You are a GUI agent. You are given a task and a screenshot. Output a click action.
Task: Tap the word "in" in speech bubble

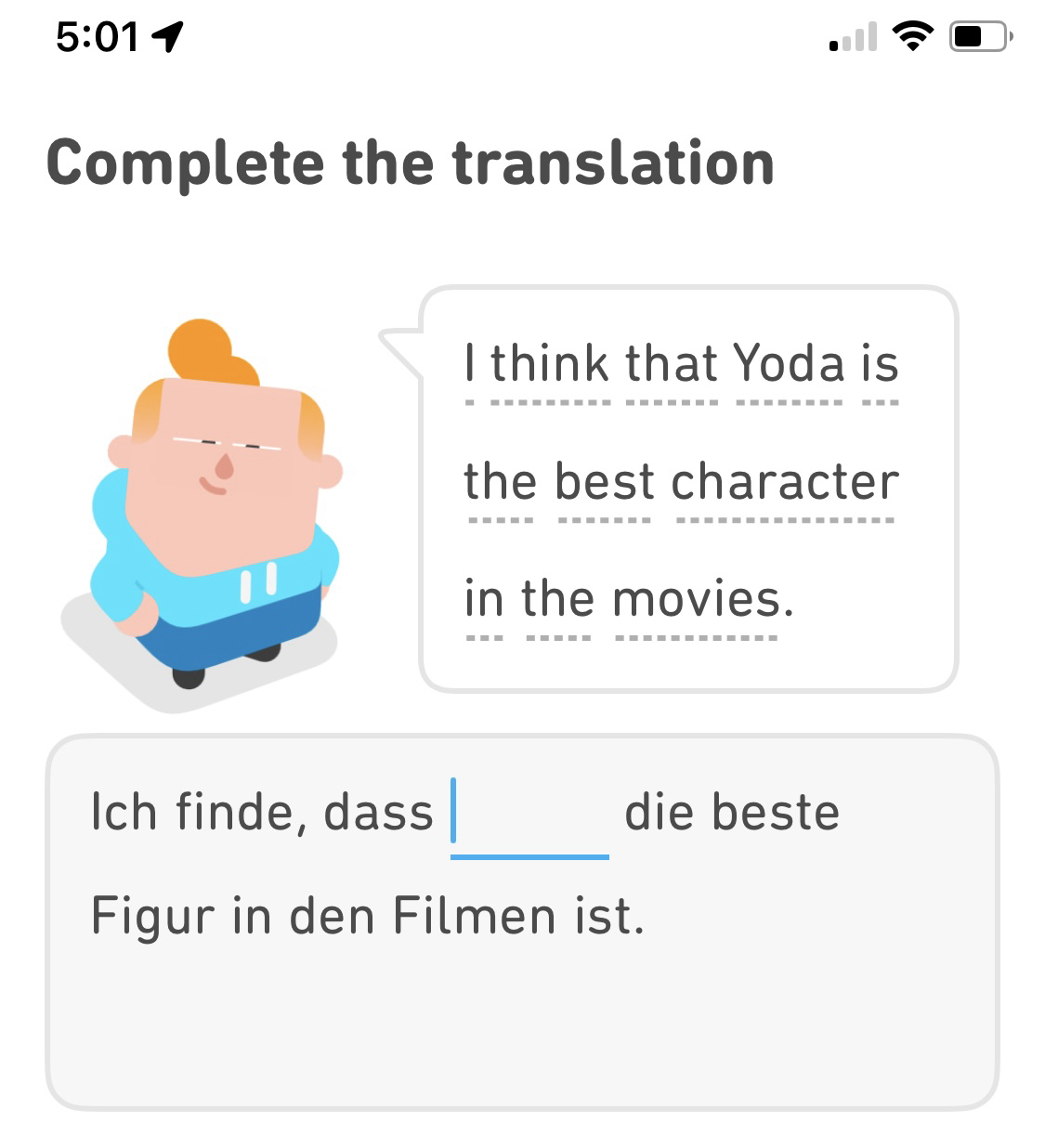tap(483, 599)
